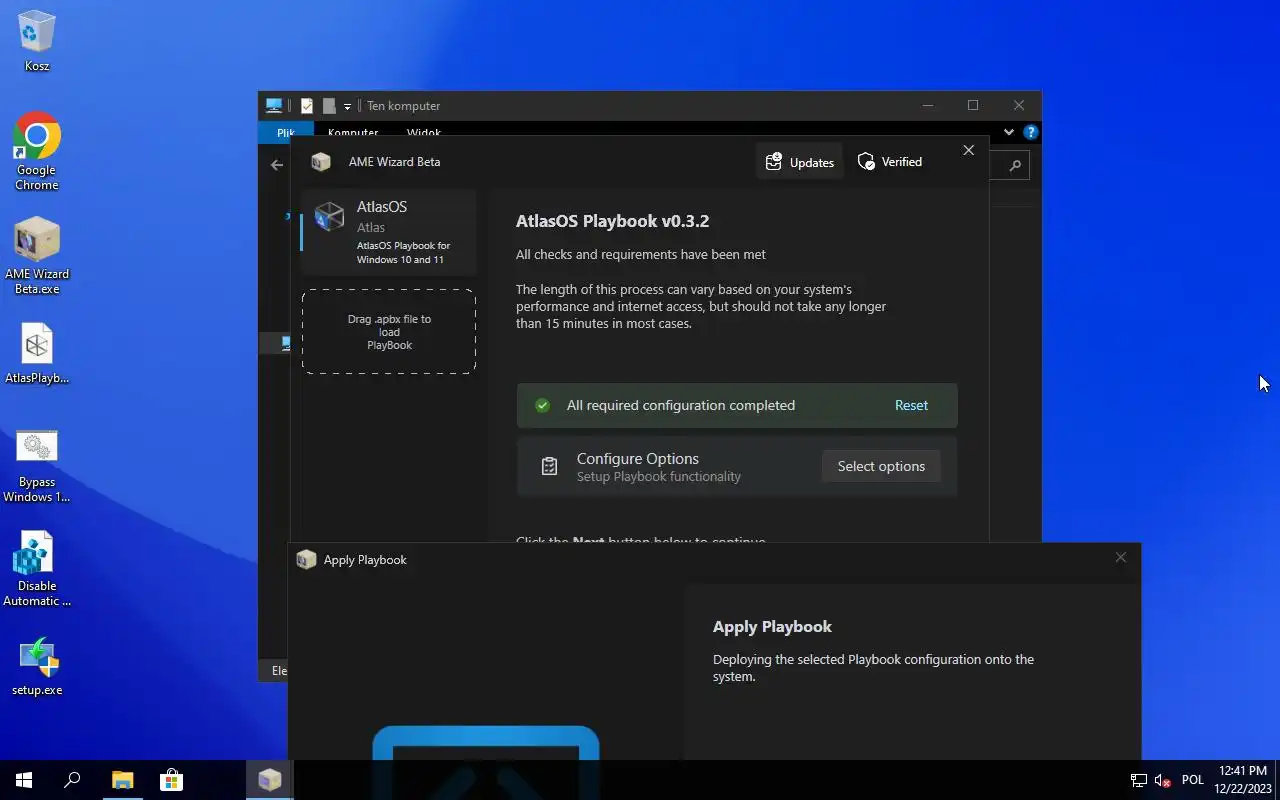
Task: Open the Plik tab in File Explorer
Action: [286, 132]
